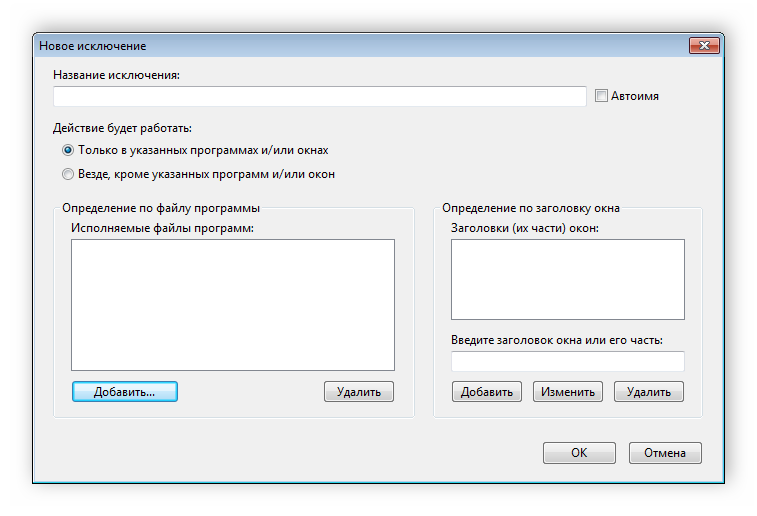Cancel with the 'Отмена' button
Image resolution: width=757 pixels, height=516 pixels.
pos(665,453)
